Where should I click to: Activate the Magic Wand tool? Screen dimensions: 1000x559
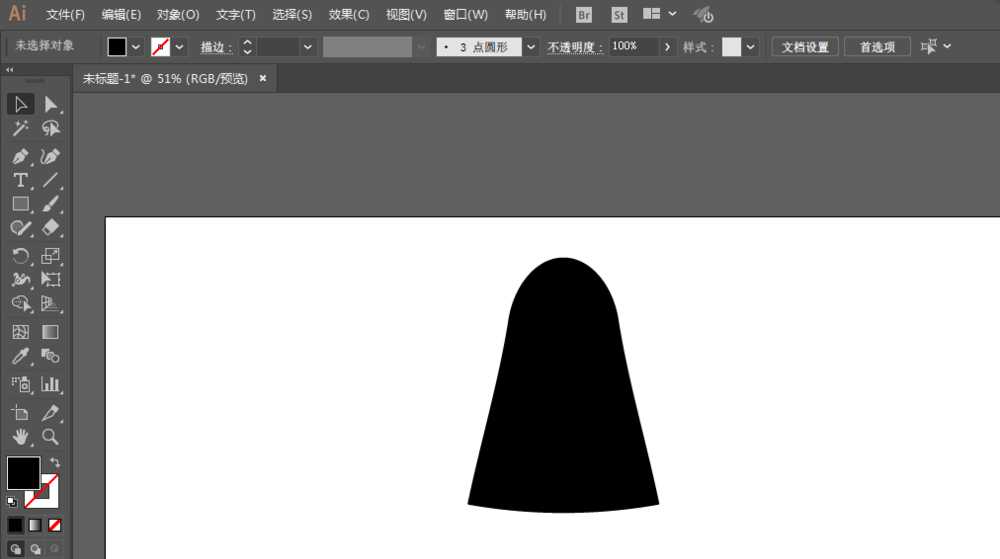[19, 129]
